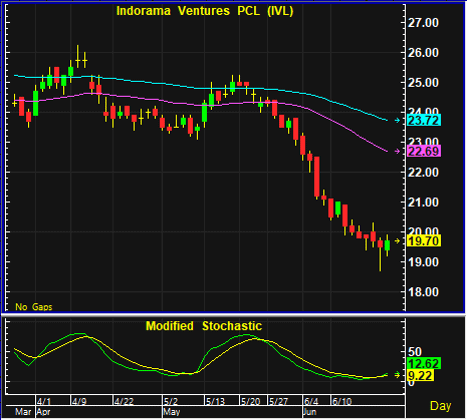Select the cyan moving average value 23.72
The height and width of the screenshot is (420, 467).
[424, 120]
